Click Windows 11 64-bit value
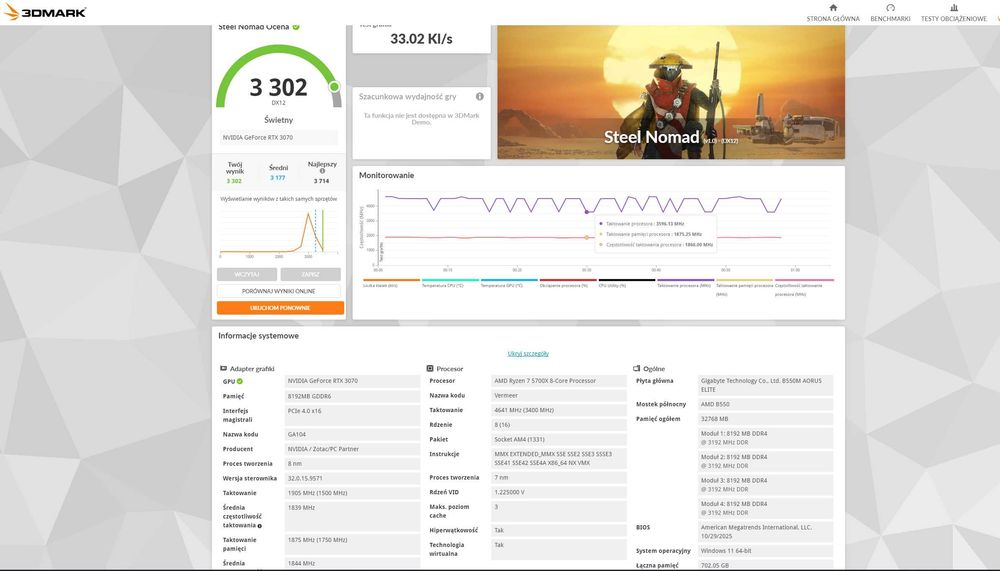This screenshot has height=571, width=1000. (765, 551)
